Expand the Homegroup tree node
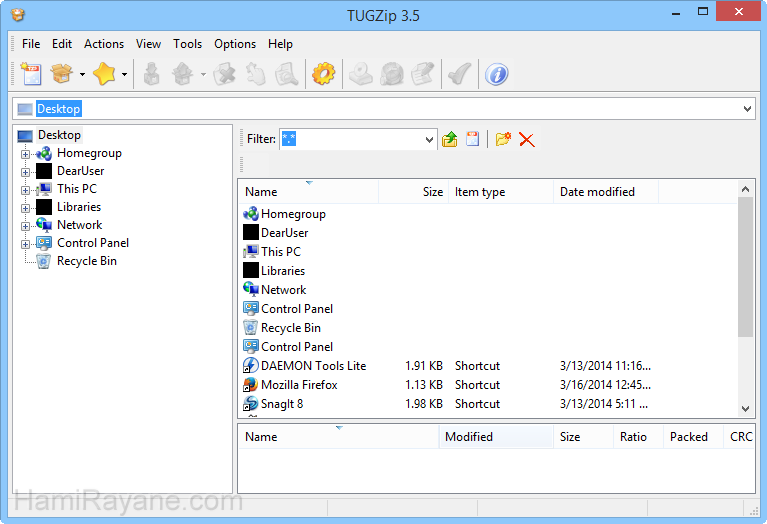 point(25,154)
